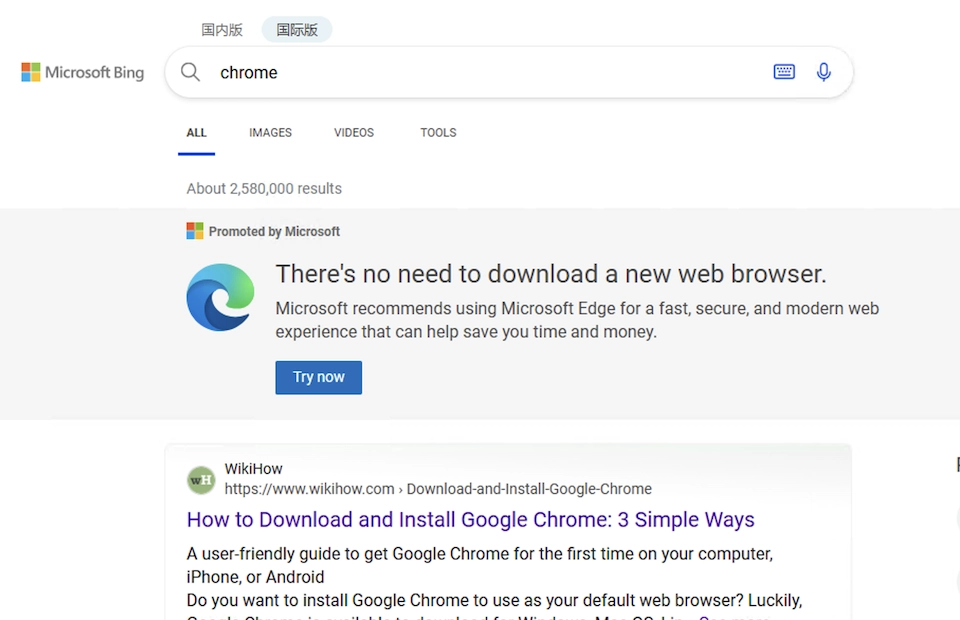The image size is (960, 620).
Task: Click the magnifying glass search icon
Action: pyautogui.click(x=190, y=72)
